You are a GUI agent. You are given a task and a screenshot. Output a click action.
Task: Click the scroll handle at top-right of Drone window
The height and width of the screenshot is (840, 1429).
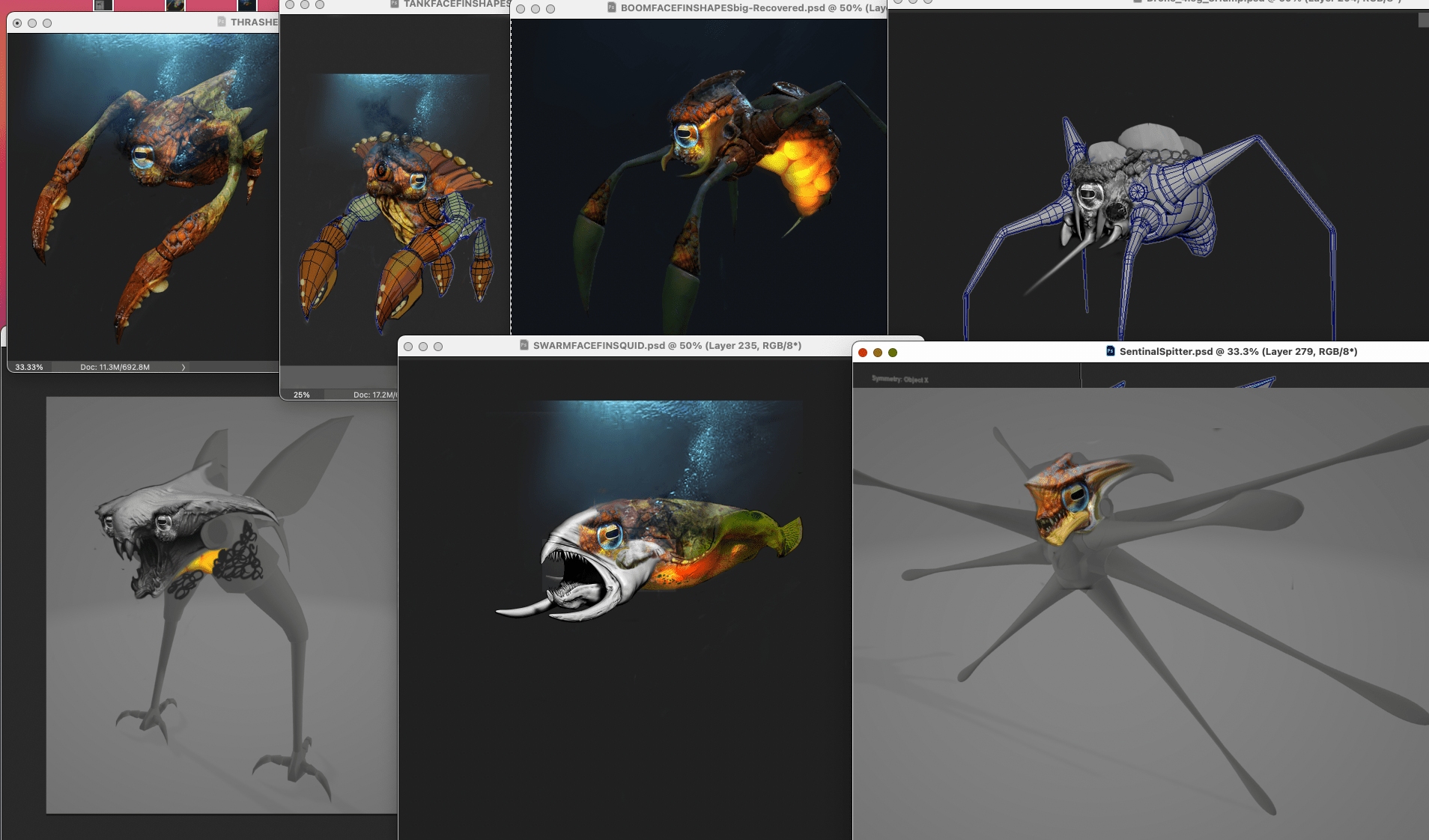(x=1423, y=20)
